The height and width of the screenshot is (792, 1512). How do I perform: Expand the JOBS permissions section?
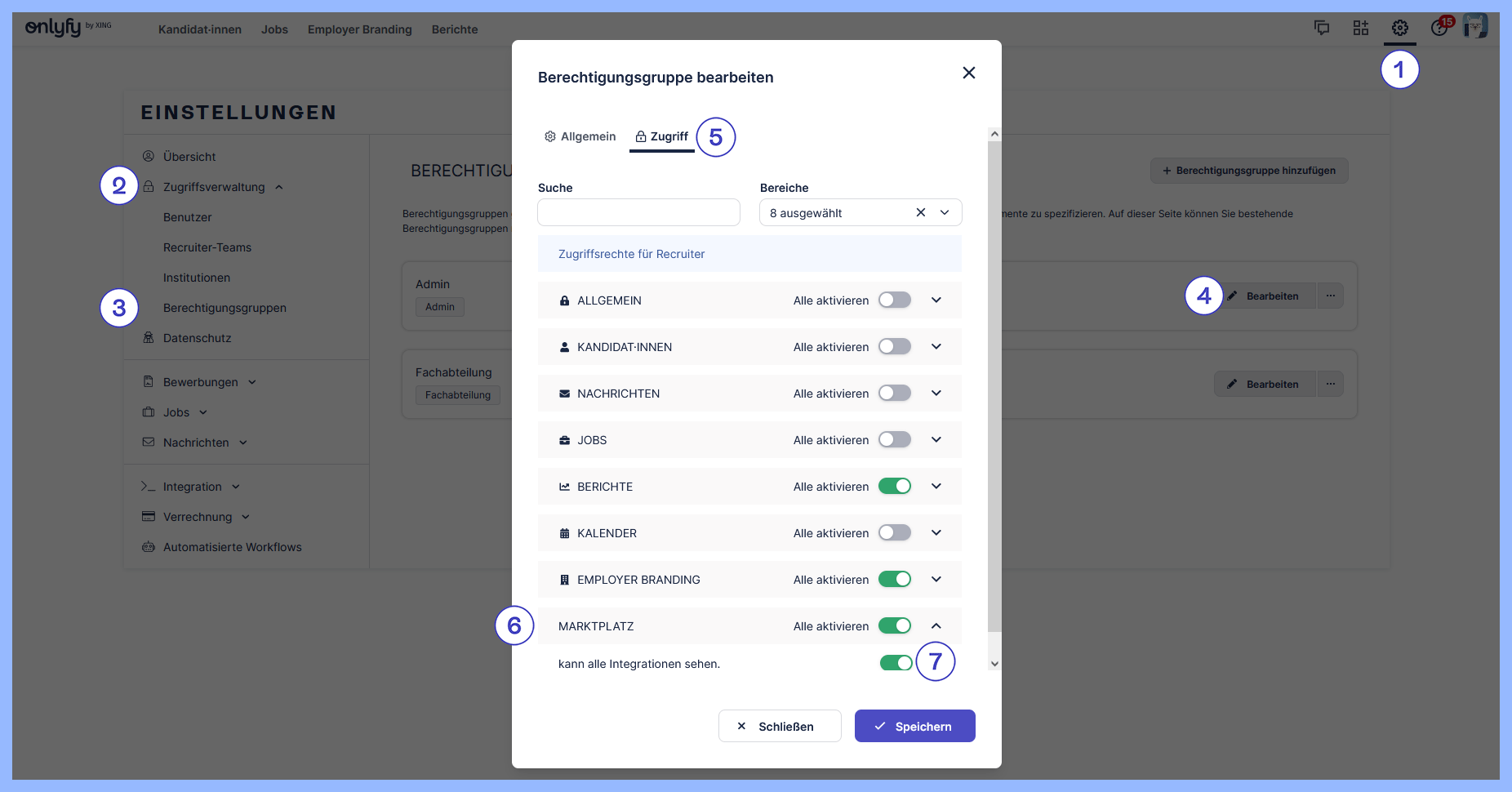click(x=936, y=439)
